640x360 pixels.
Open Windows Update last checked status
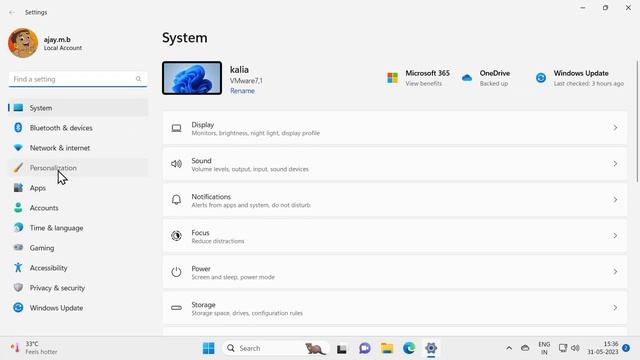click(x=589, y=83)
